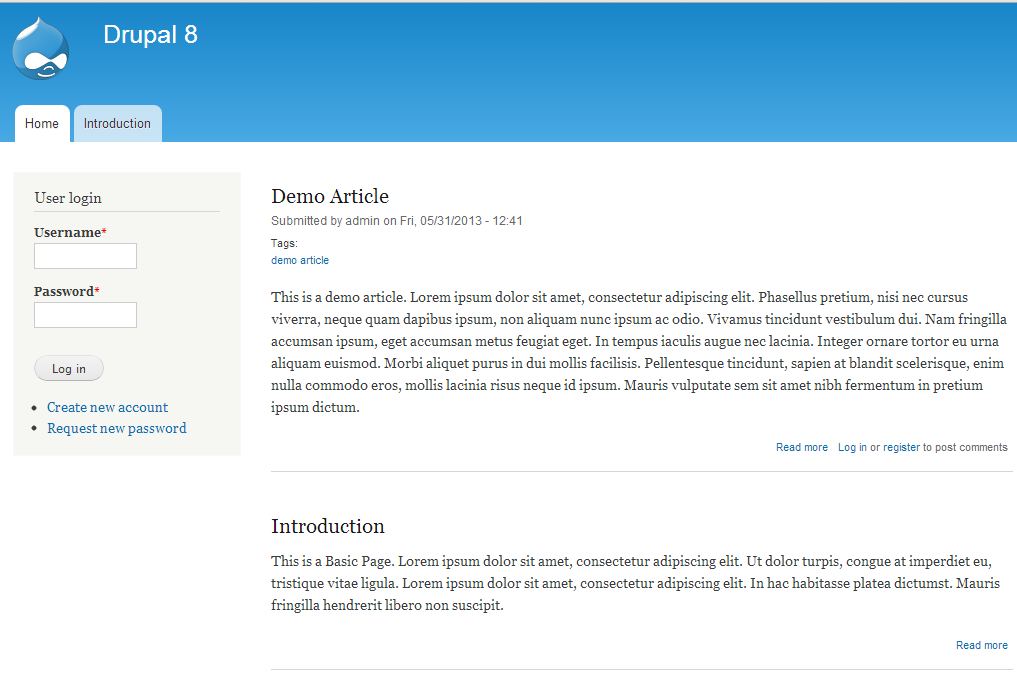1017x680 pixels.
Task: Click the Demo Article submission date line
Action: click(397, 221)
